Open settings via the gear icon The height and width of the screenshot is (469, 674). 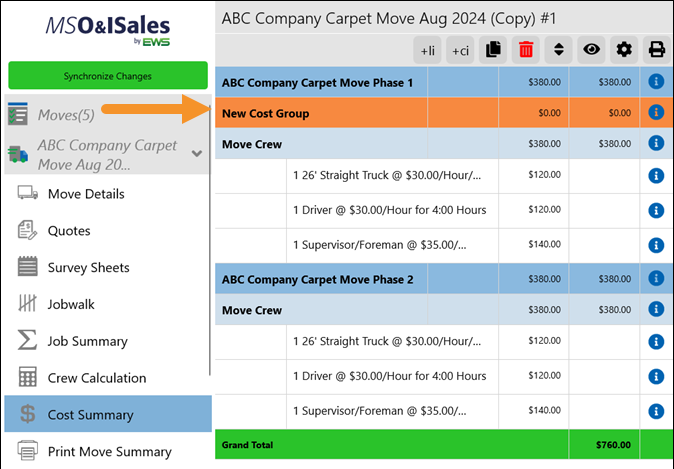click(624, 49)
